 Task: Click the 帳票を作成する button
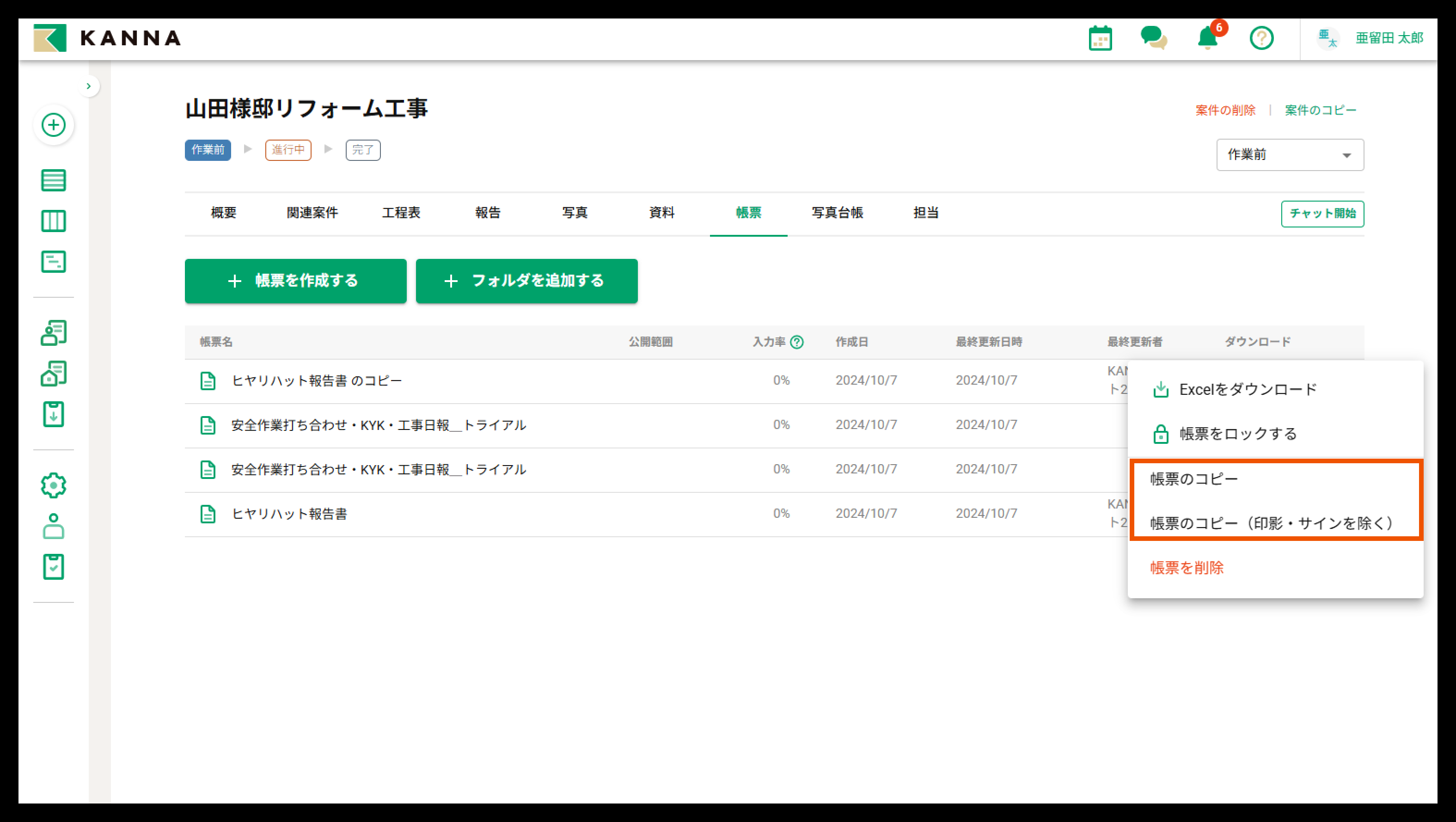(x=295, y=281)
